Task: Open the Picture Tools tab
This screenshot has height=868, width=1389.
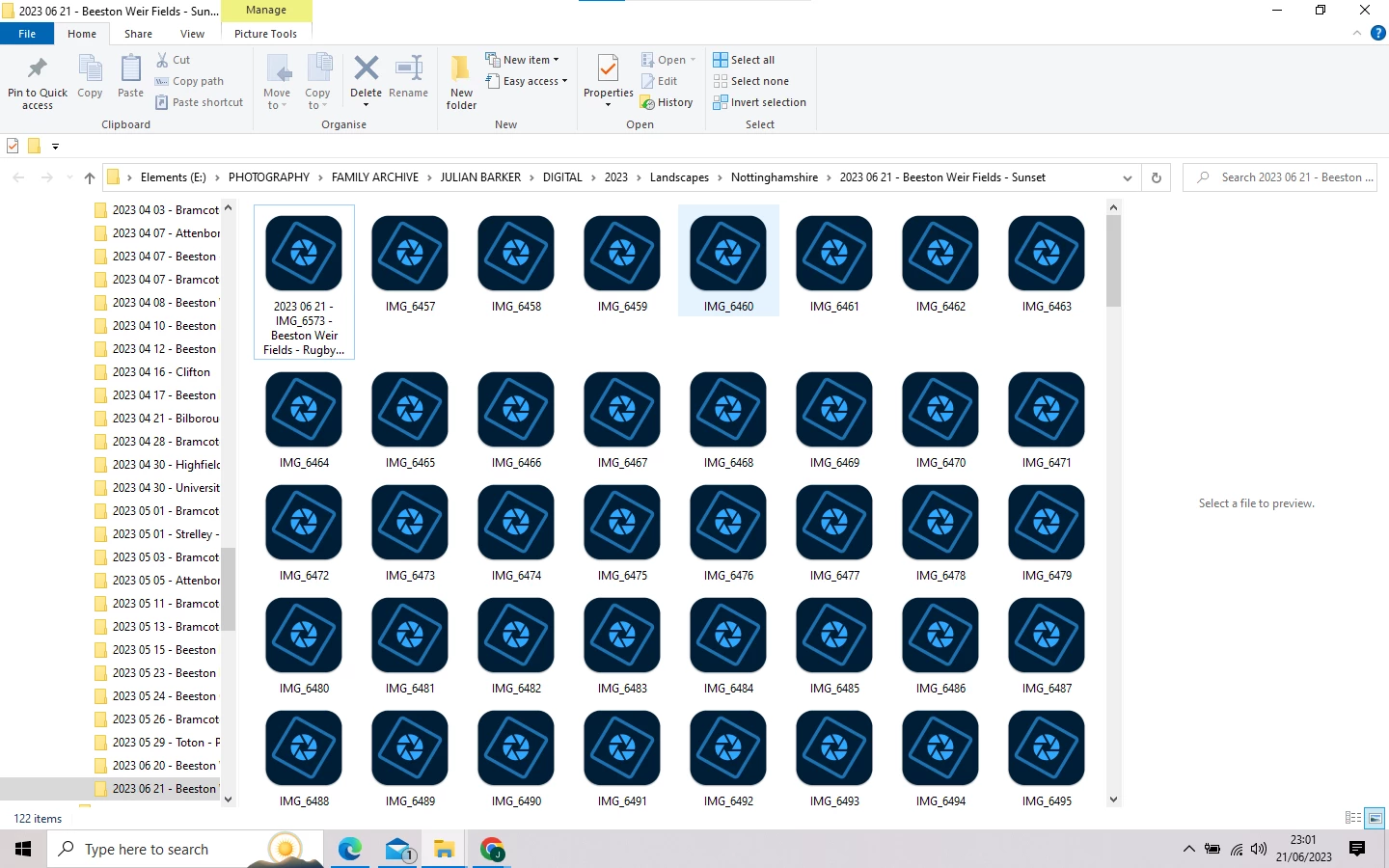Action: [x=265, y=34]
